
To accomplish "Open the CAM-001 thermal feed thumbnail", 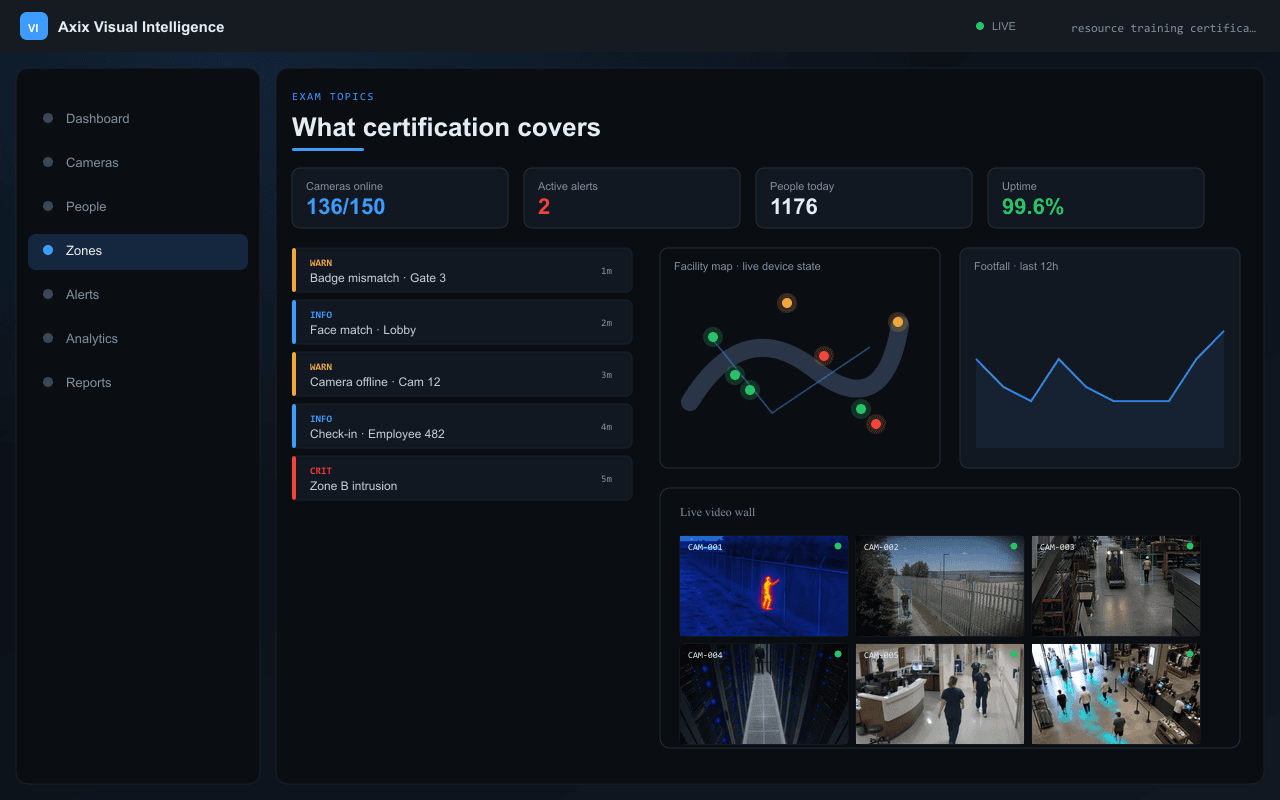I will pyautogui.click(x=764, y=586).
